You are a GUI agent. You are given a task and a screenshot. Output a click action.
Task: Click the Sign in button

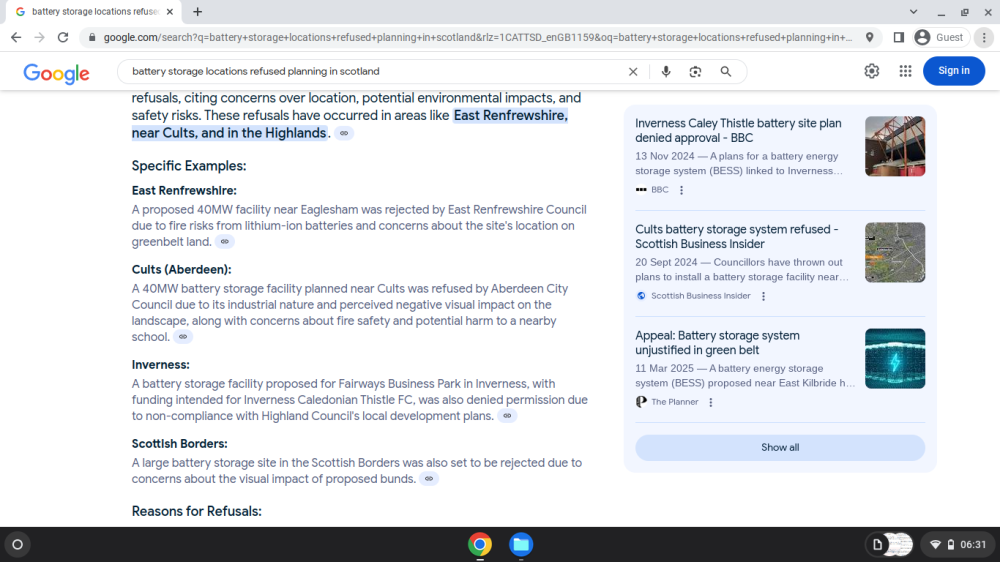953,71
